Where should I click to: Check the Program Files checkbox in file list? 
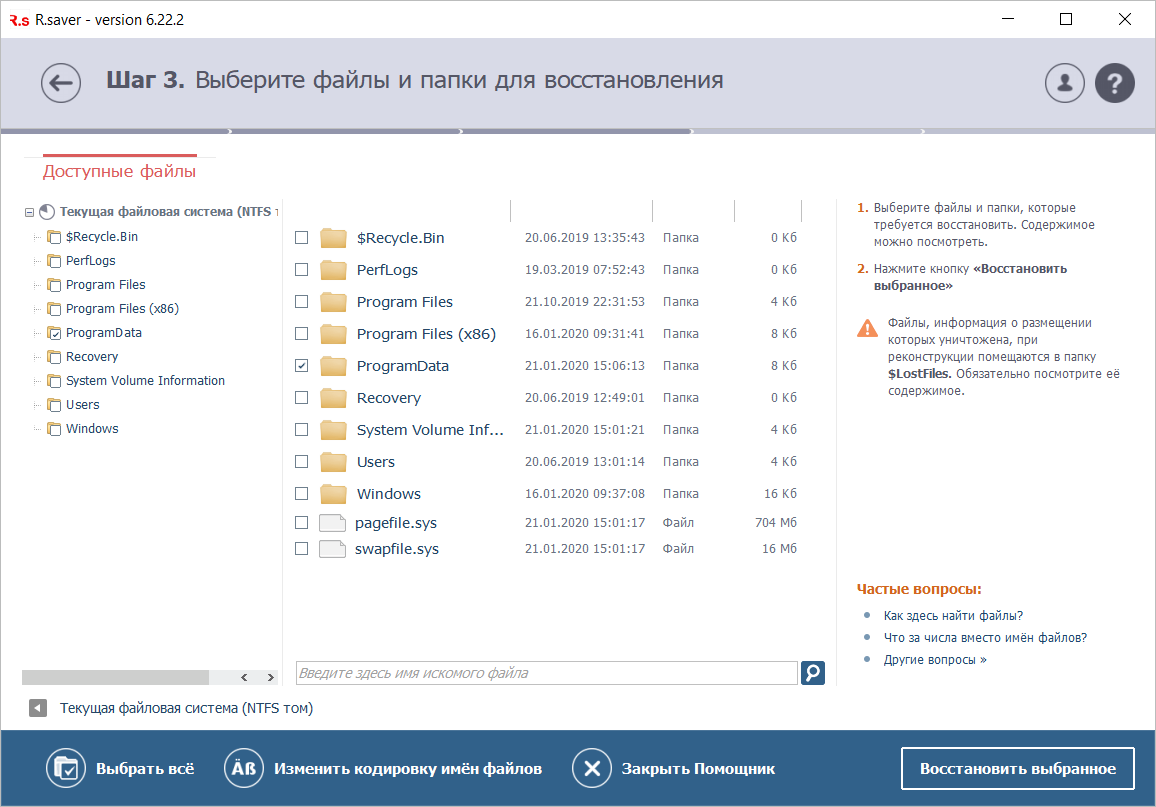302,301
